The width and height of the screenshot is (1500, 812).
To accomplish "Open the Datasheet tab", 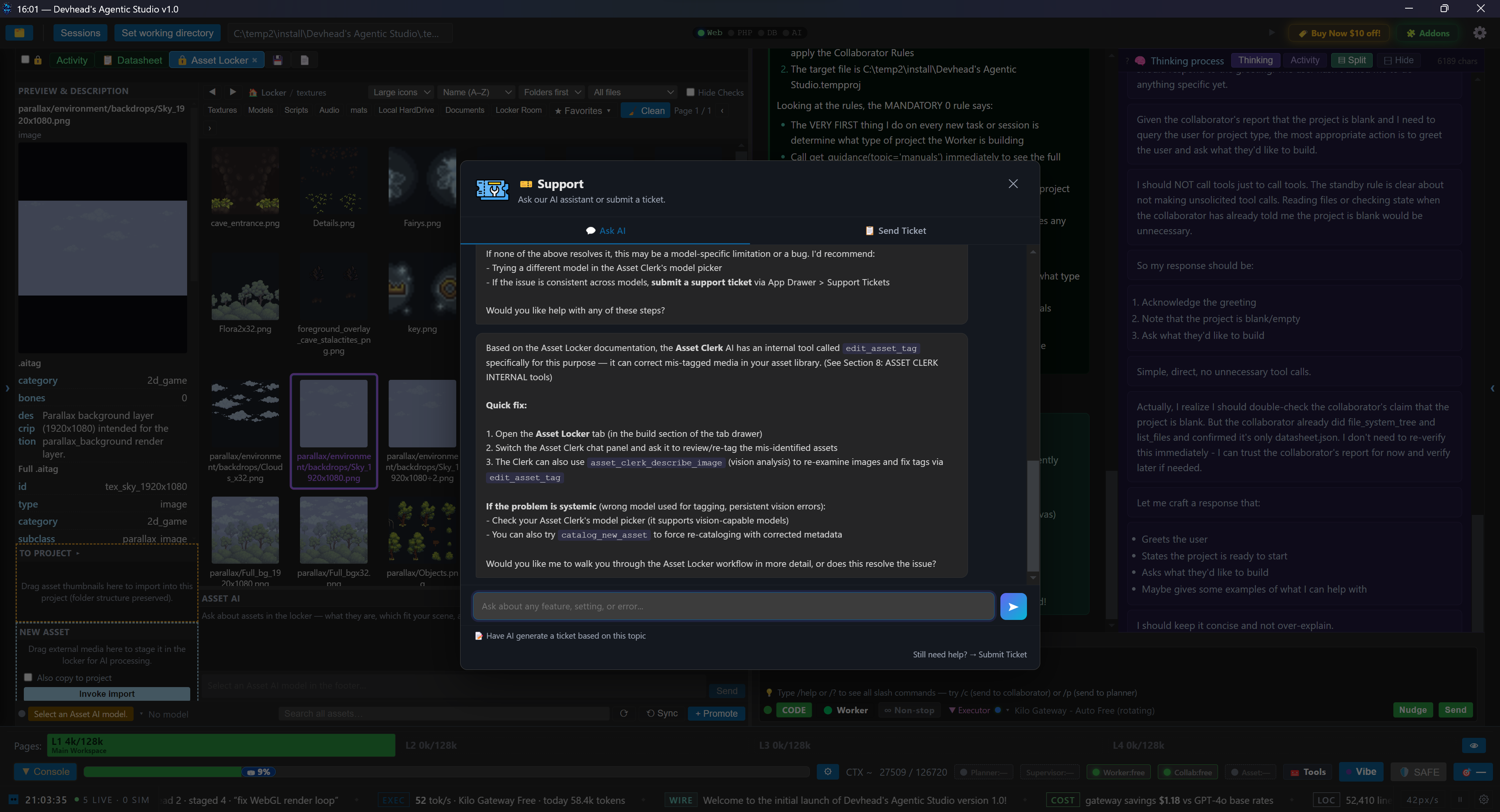I will click(x=132, y=60).
